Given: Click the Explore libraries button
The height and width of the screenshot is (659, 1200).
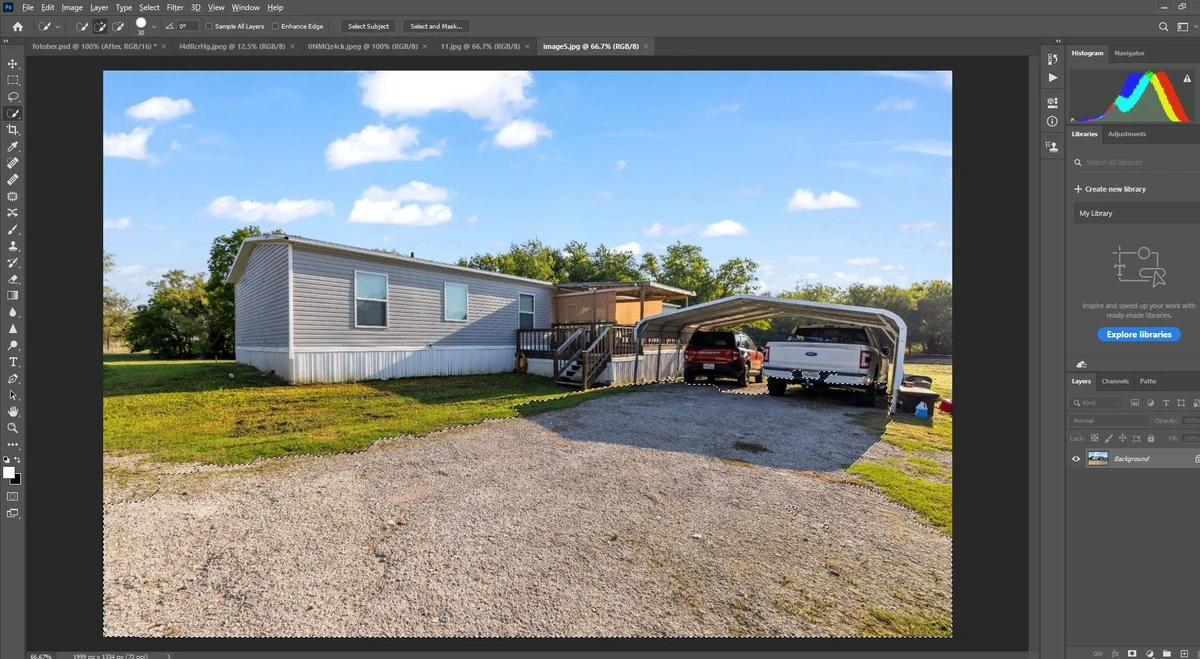Looking at the screenshot, I should pos(1139,335).
